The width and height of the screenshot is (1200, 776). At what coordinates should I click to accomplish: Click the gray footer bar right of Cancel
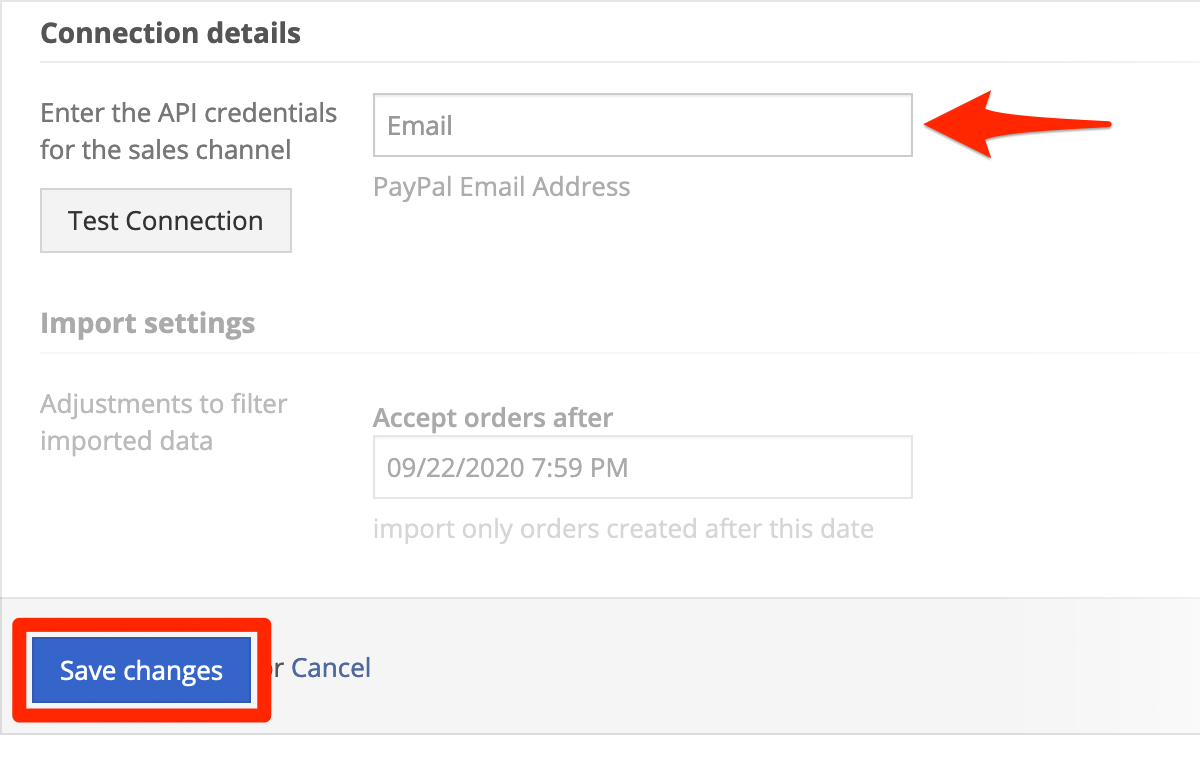[785, 667]
